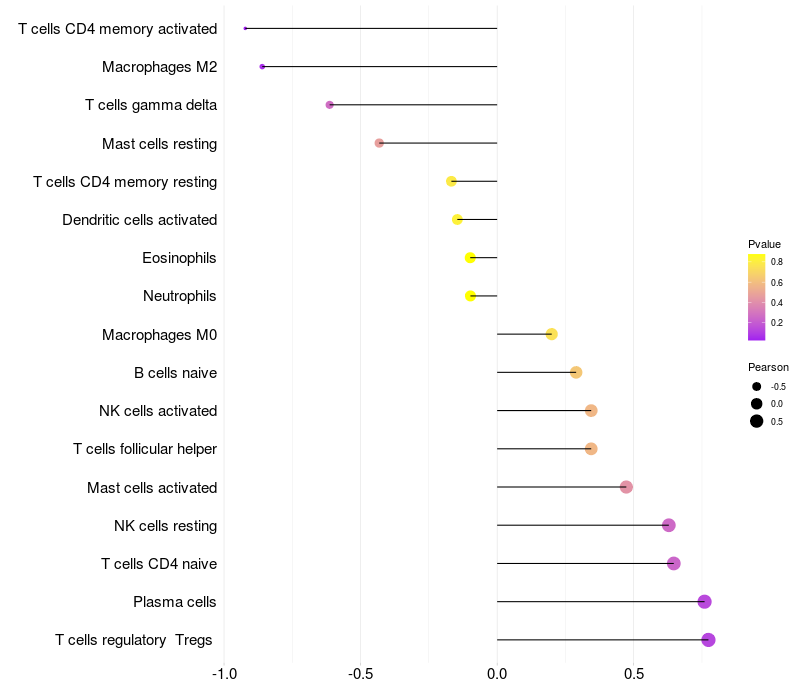
Task: Click the Plasma cells data point
Action: (x=704, y=602)
